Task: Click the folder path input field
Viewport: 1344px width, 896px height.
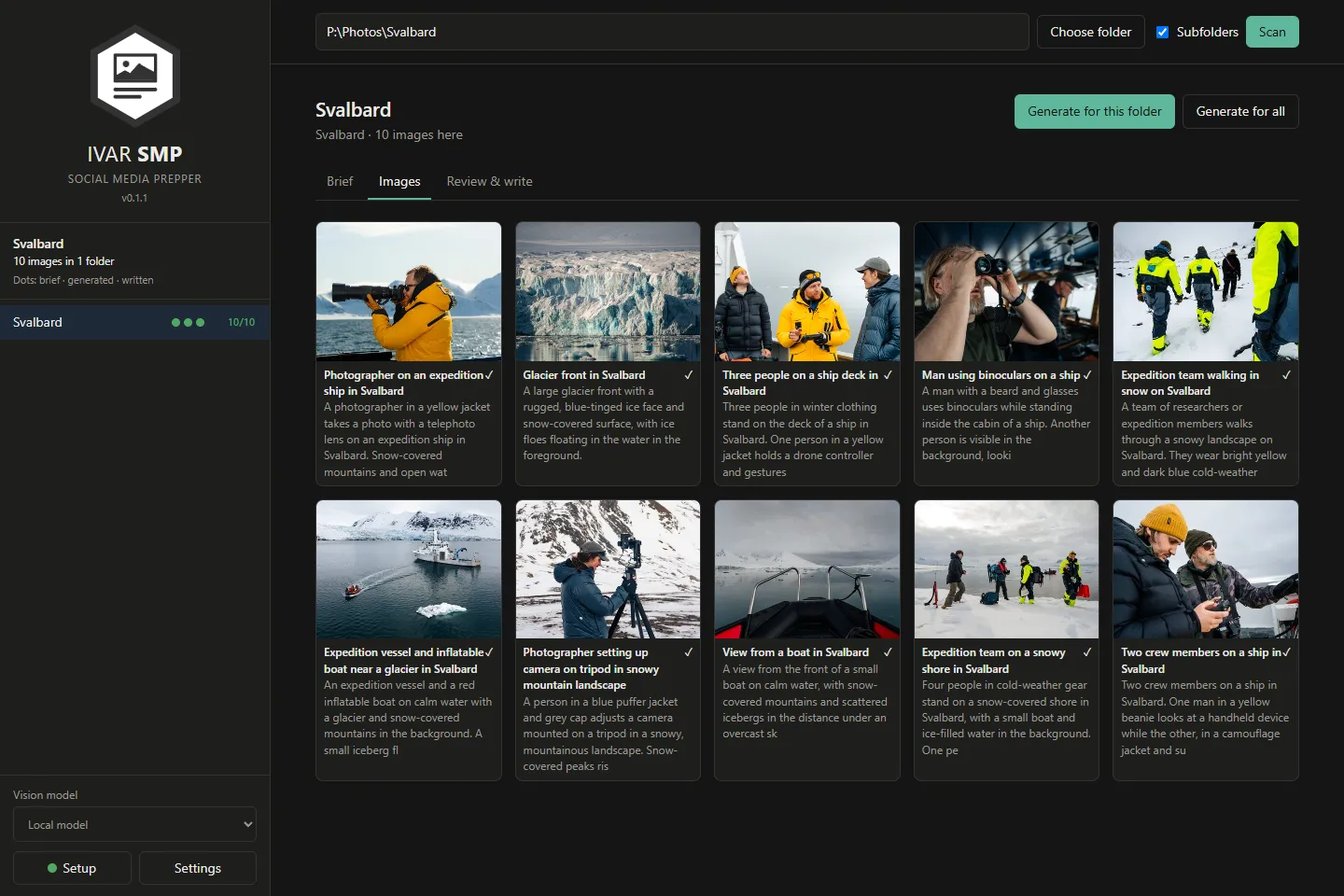Action: (x=672, y=32)
